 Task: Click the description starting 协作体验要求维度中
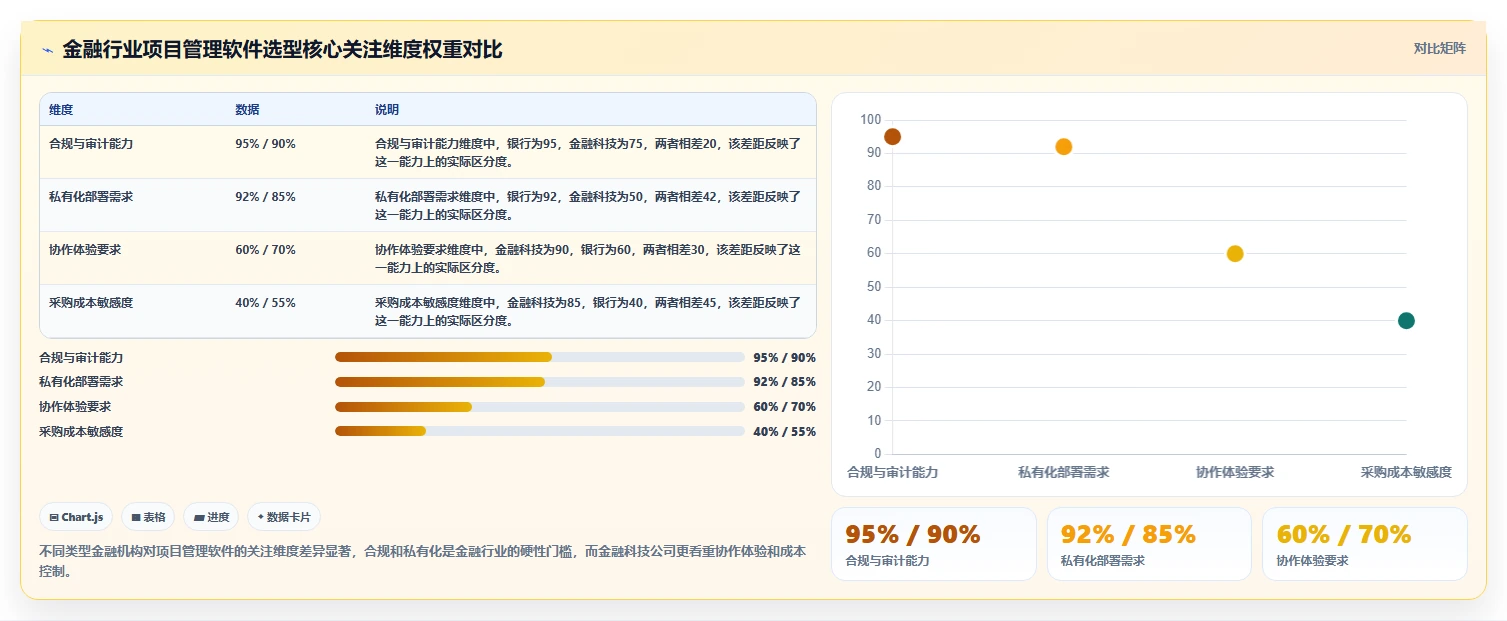pos(588,258)
